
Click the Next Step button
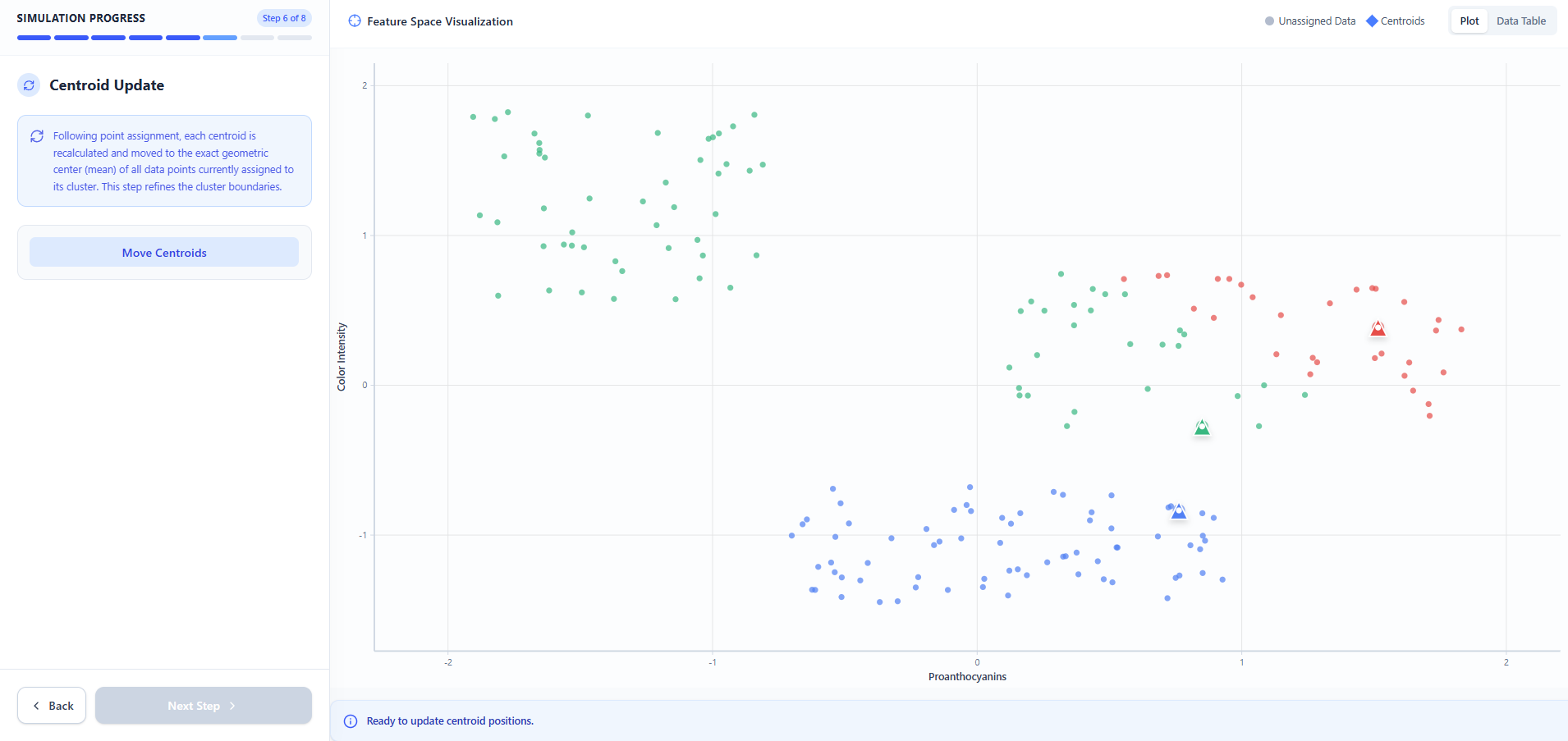pos(203,706)
